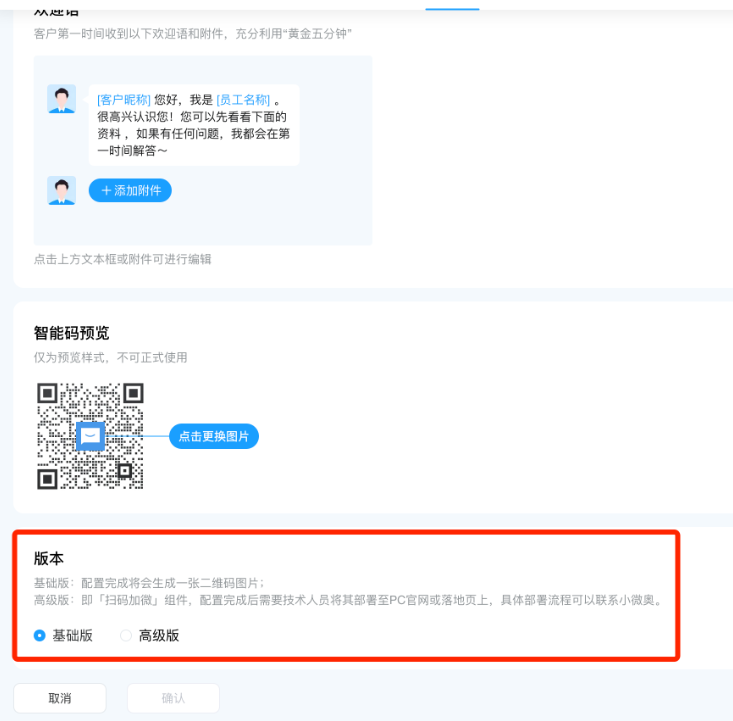733x721 pixels.
Task: Click the avatar icon next to 添加附件
Action: [x=61, y=190]
